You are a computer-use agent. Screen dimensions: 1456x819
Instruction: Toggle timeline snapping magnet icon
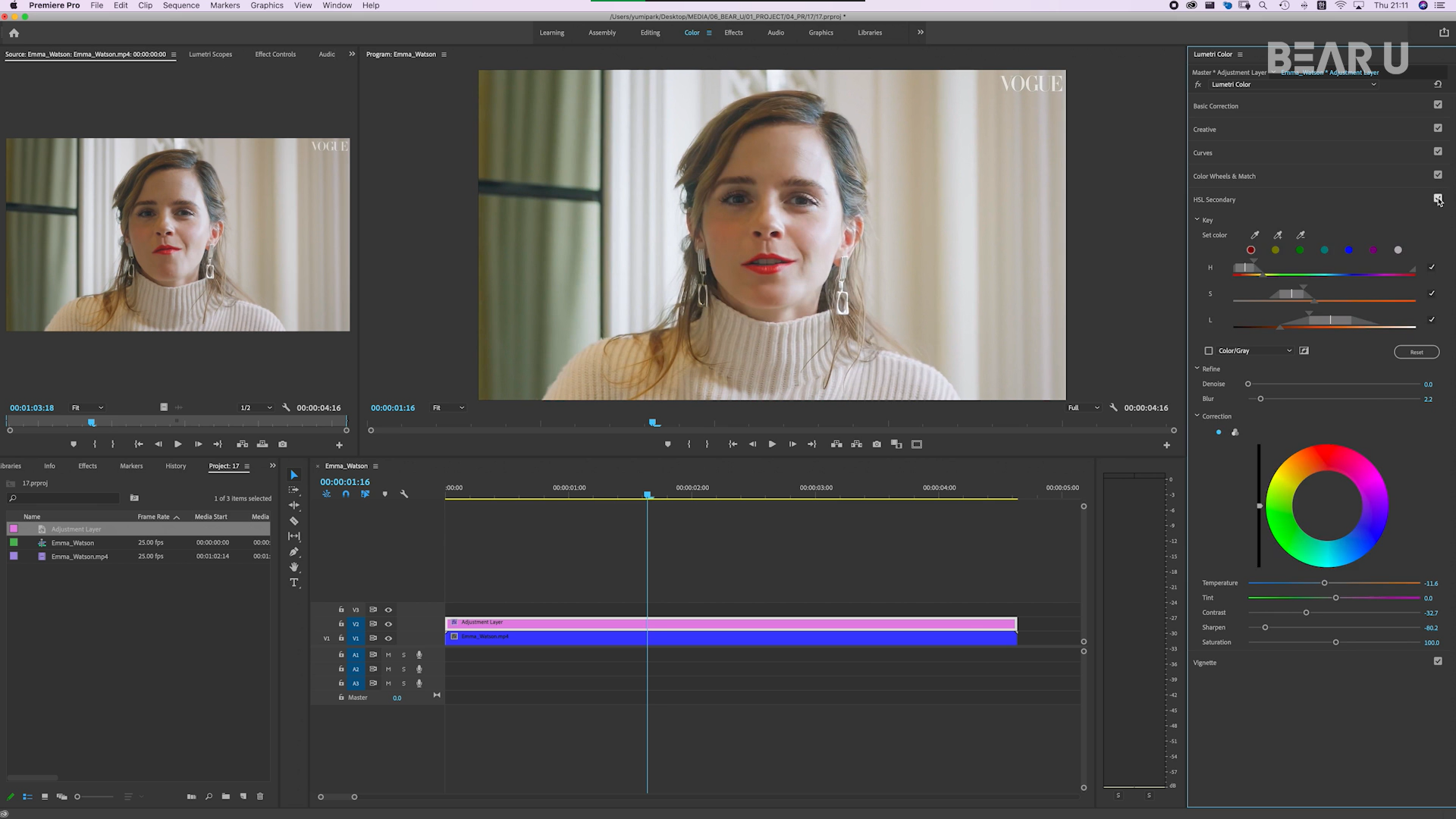346,494
